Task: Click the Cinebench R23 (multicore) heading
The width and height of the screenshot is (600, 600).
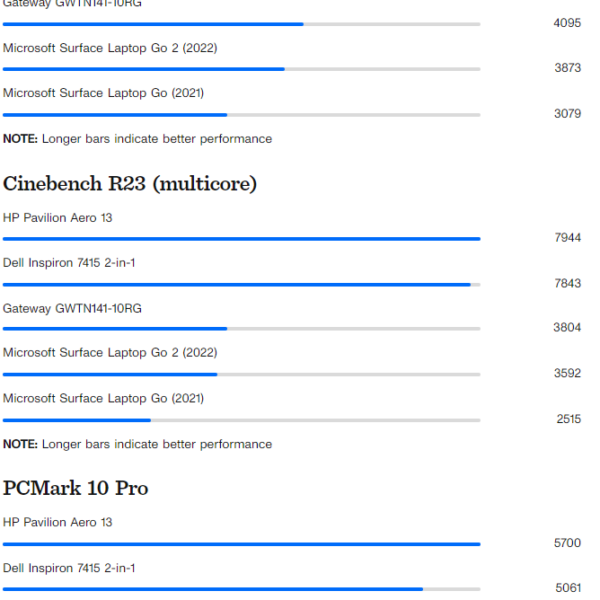Action: (x=130, y=184)
